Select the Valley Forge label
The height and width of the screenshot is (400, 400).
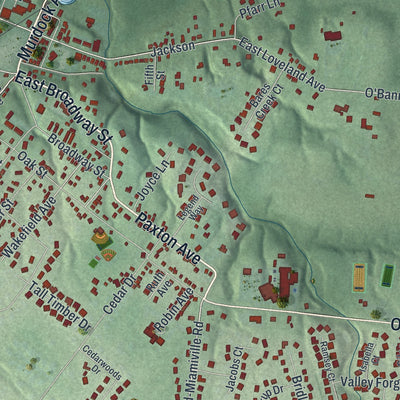[370, 383]
